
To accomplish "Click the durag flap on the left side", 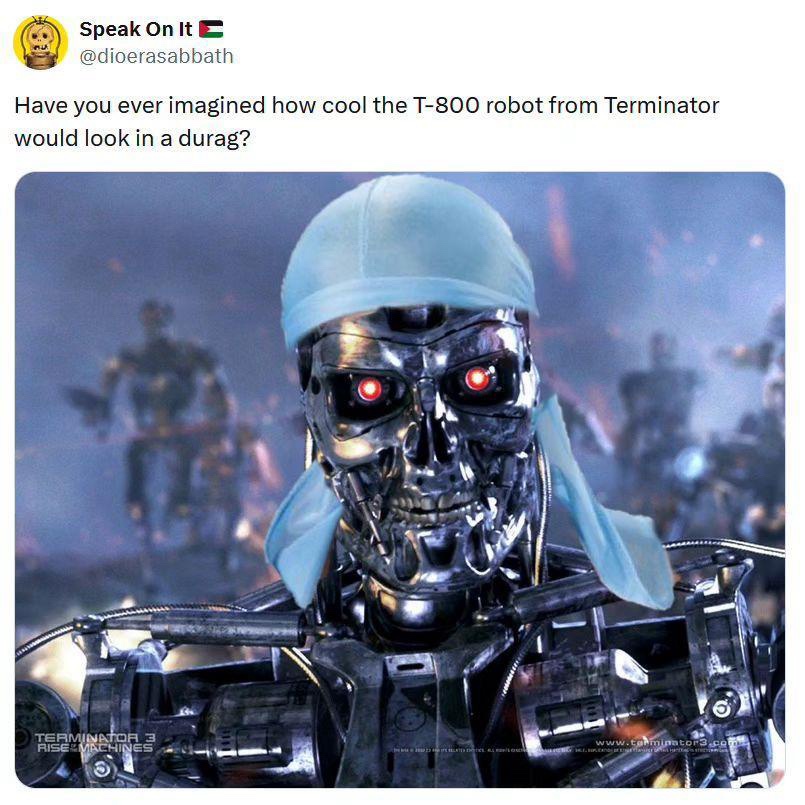I will pyautogui.click(x=303, y=534).
